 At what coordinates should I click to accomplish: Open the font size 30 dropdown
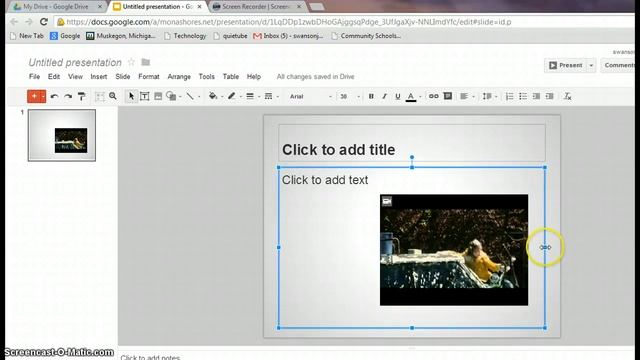[350, 96]
